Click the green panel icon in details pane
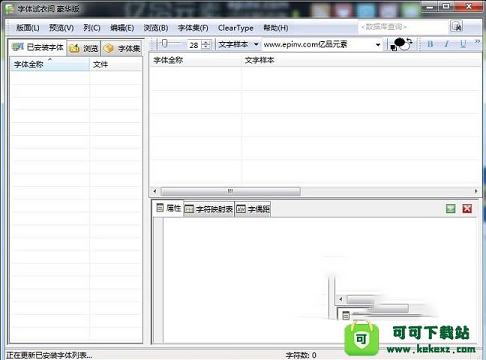 click(451, 209)
